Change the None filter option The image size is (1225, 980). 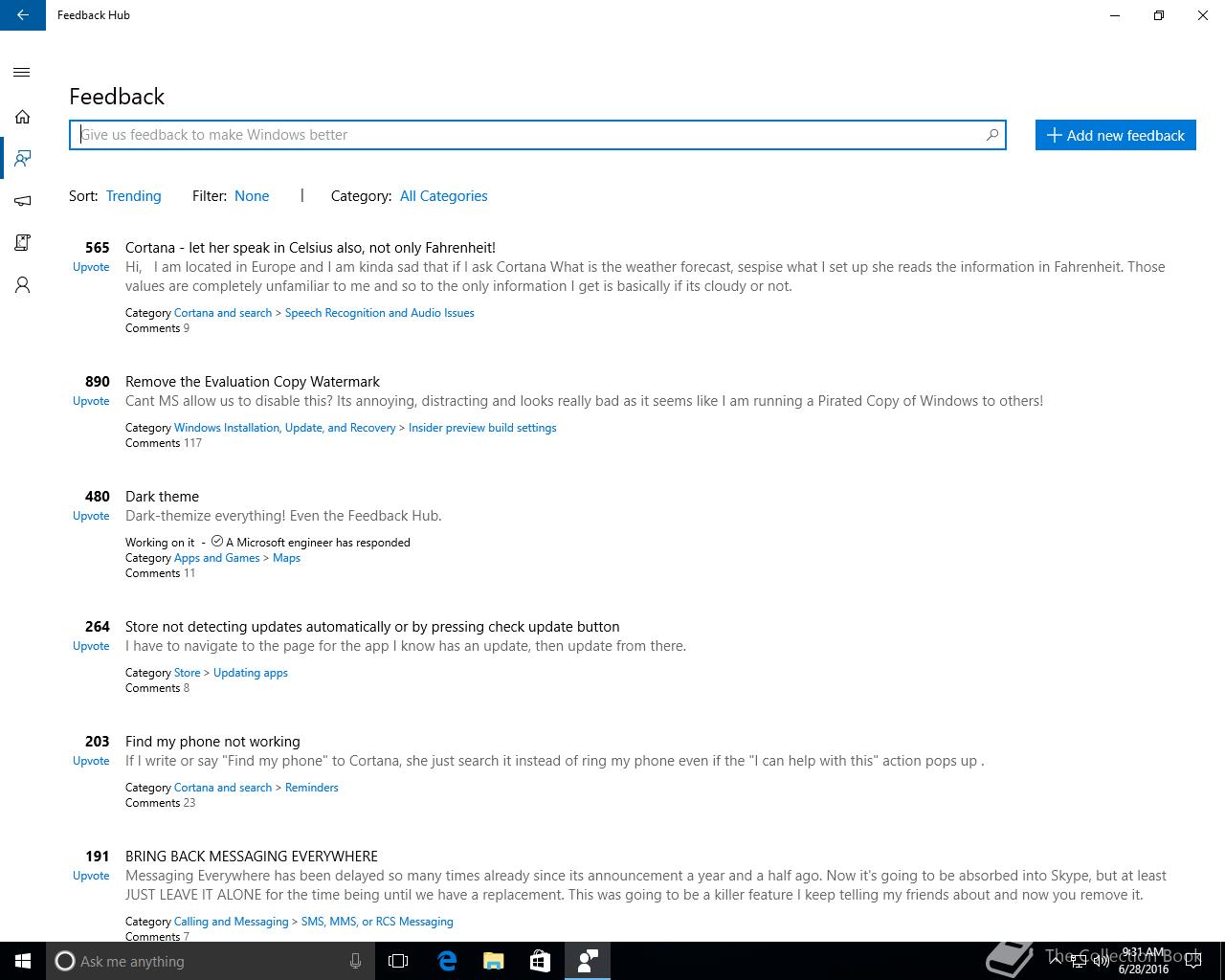click(x=252, y=196)
